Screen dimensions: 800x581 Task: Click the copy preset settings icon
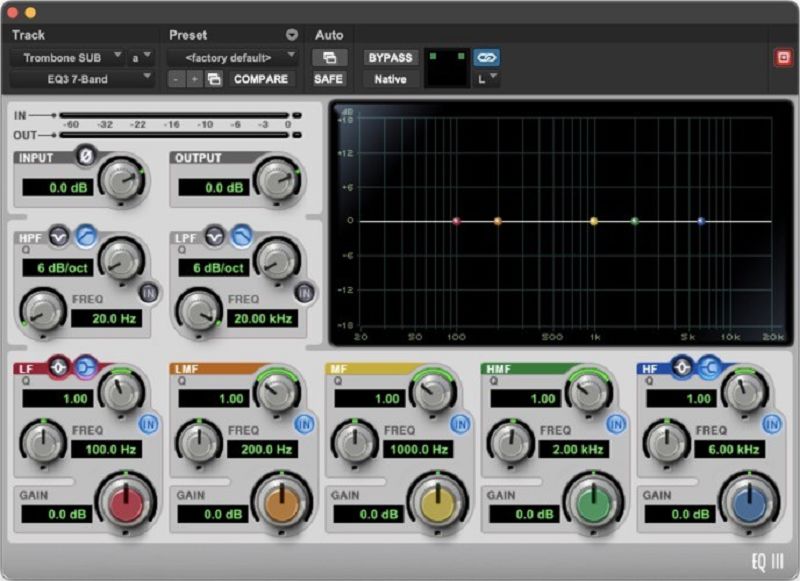coord(214,79)
